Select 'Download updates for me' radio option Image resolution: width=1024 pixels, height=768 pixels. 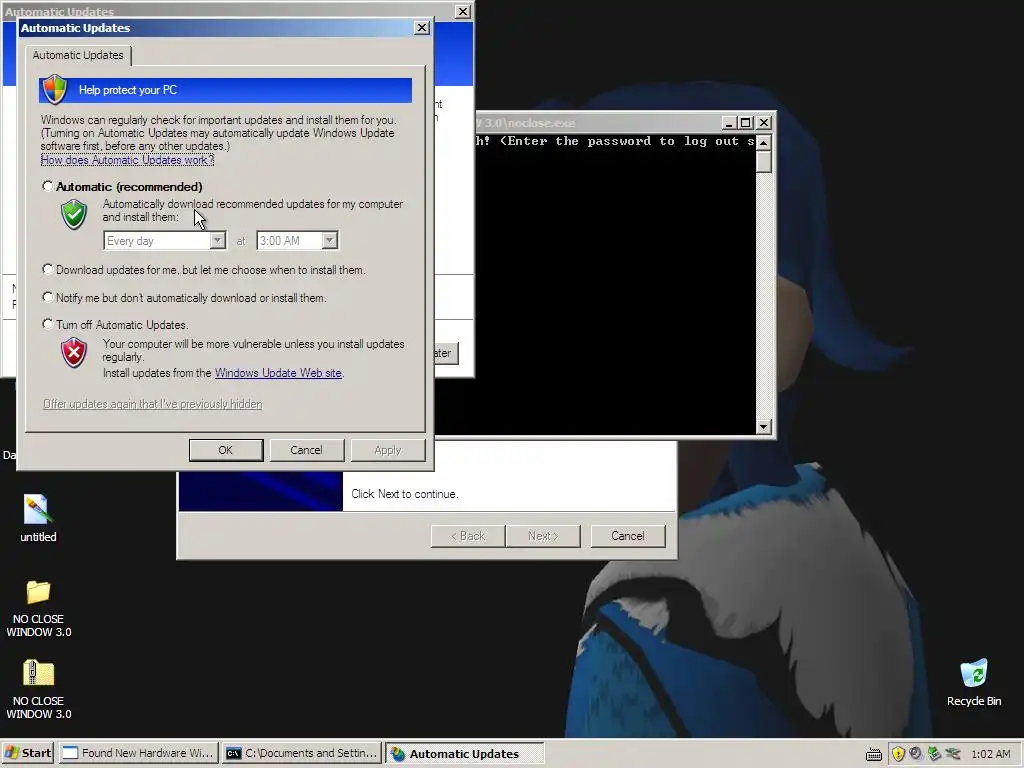(x=48, y=269)
